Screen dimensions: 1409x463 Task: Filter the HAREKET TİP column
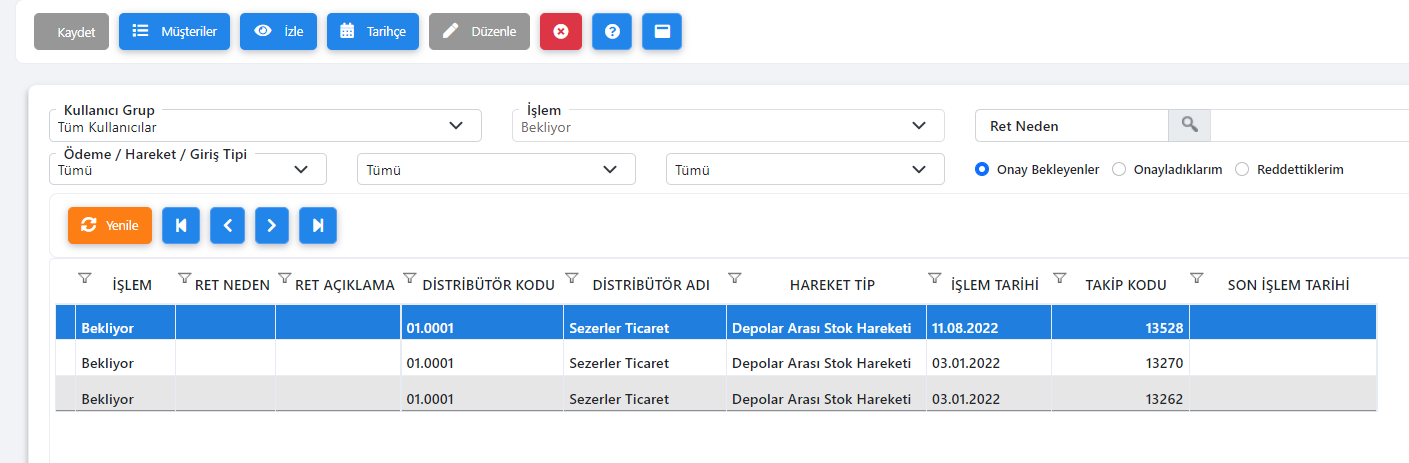(735, 278)
